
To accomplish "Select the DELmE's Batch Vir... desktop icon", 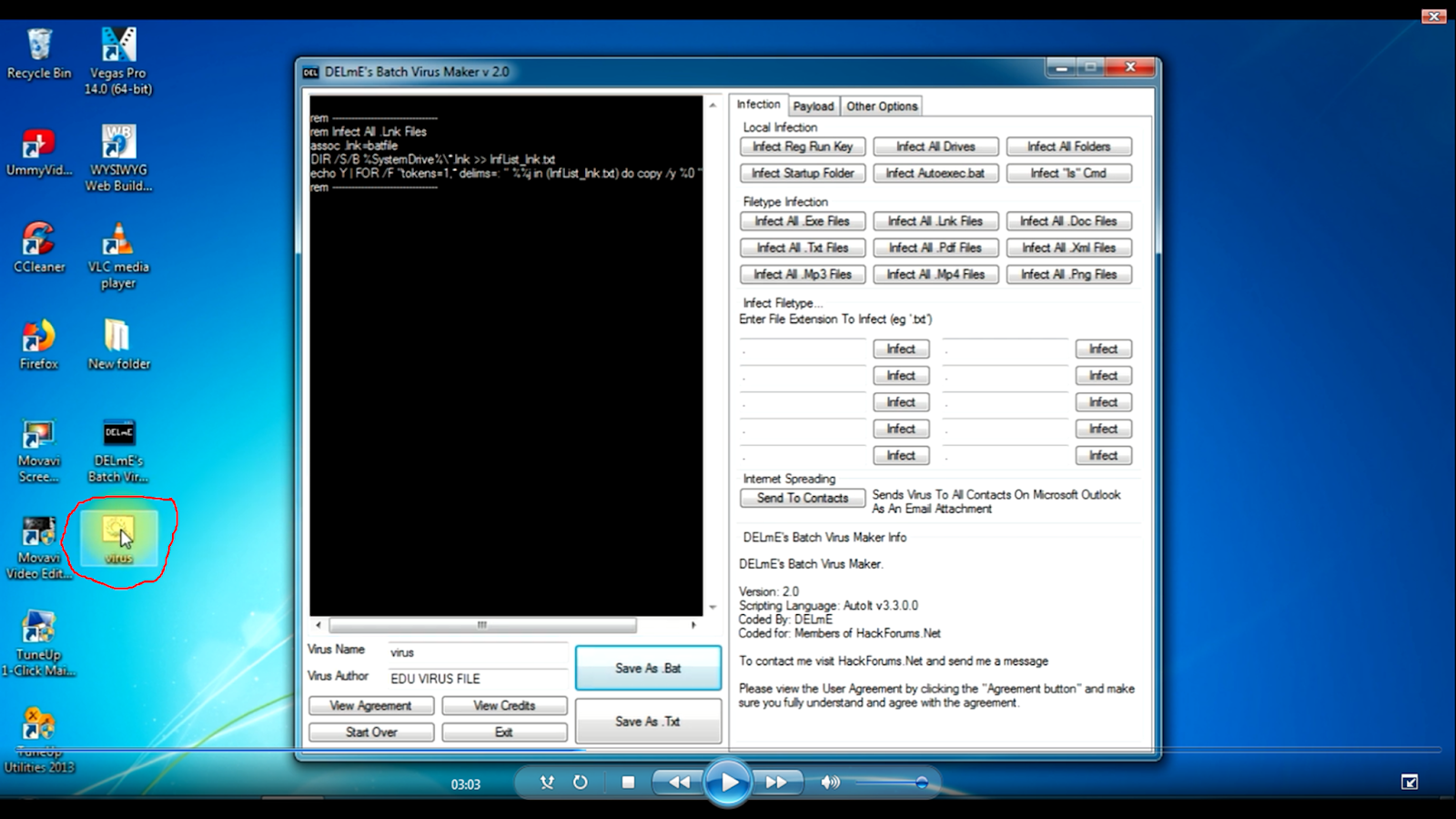I will [x=118, y=450].
